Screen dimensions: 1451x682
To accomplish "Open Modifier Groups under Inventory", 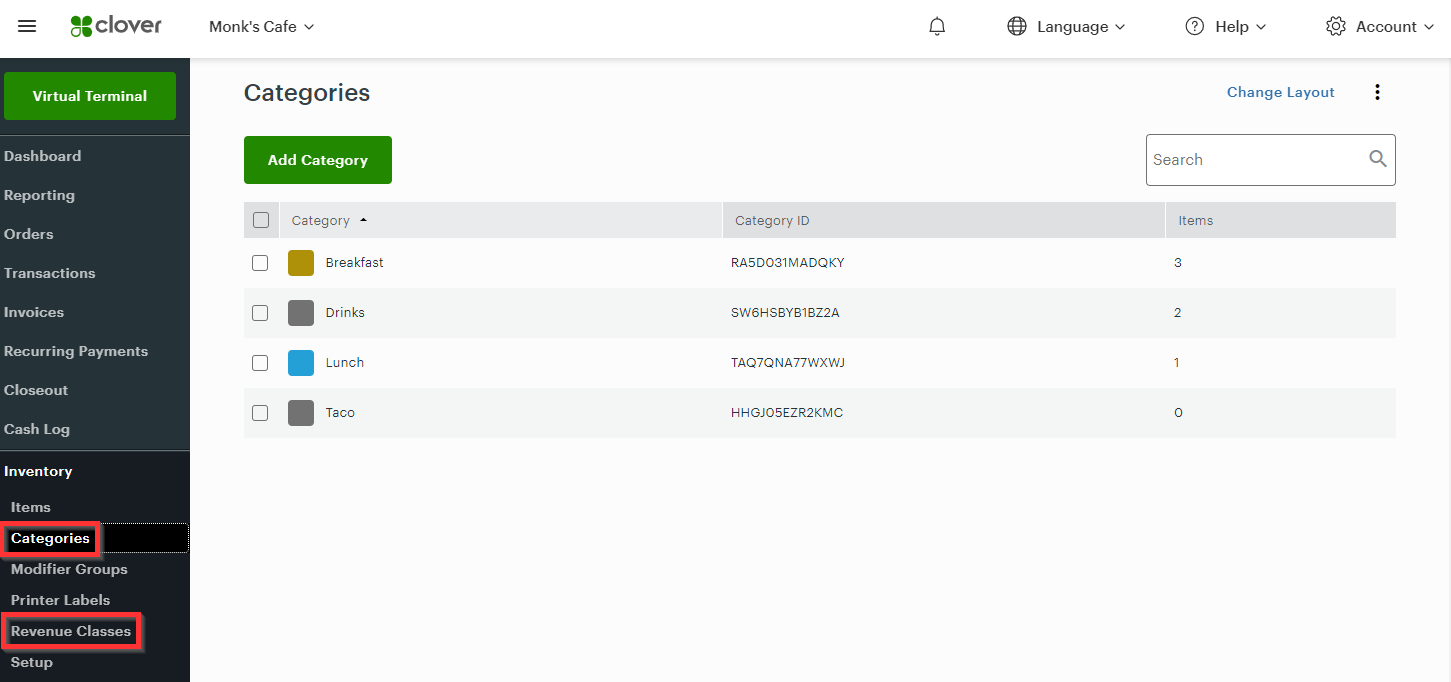I will tap(69, 569).
